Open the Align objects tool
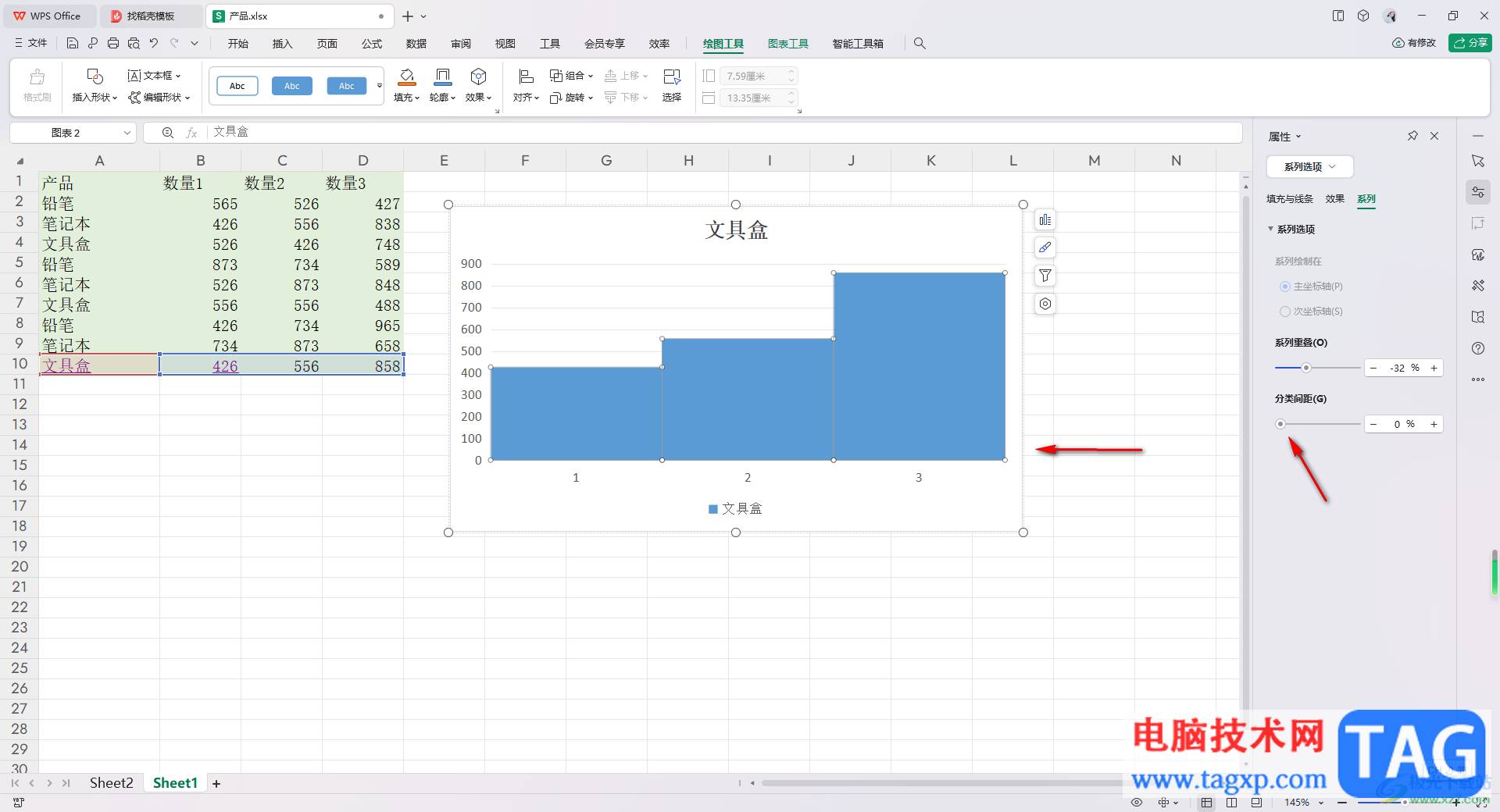The width and height of the screenshot is (1500, 812). pyautogui.click(x=526, y=85)
